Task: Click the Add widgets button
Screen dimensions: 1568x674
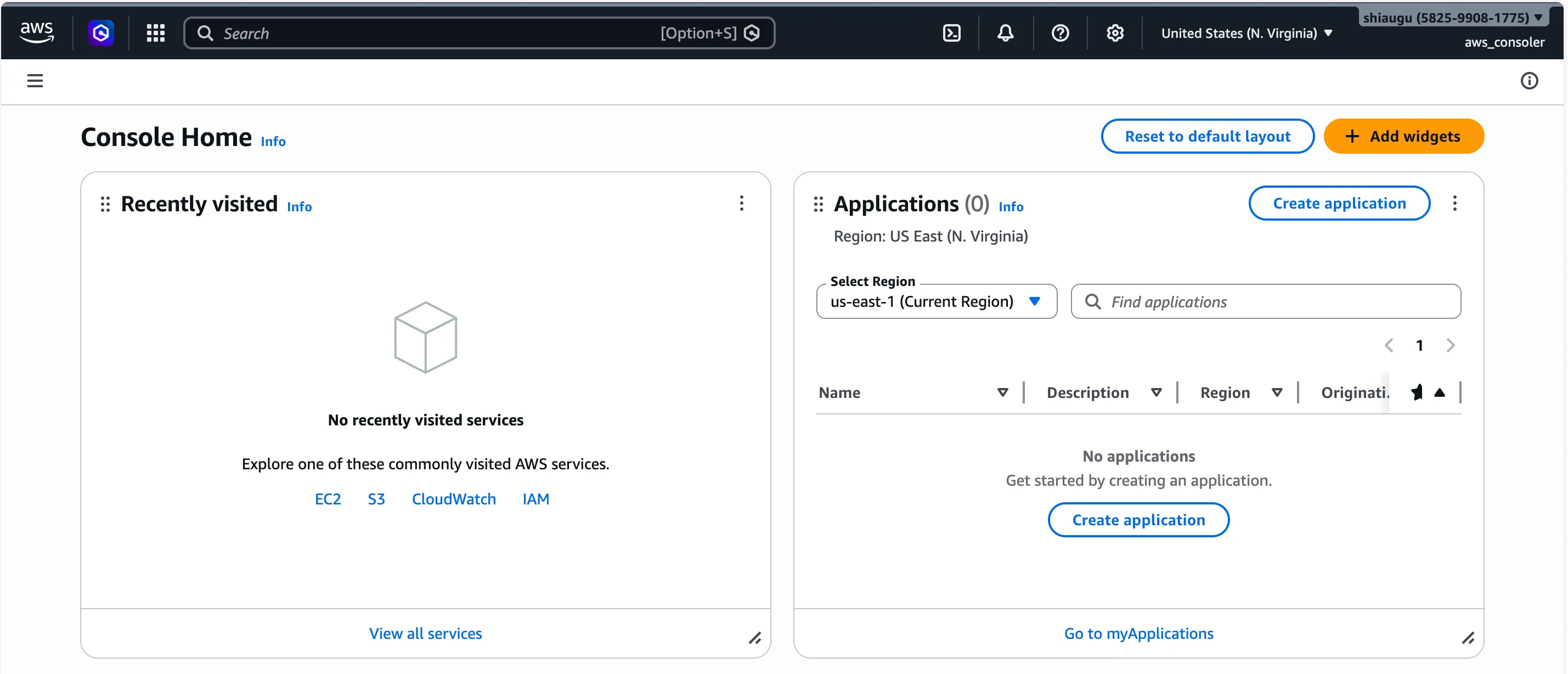Action: pyautogui.click(x=1403, y=136)
